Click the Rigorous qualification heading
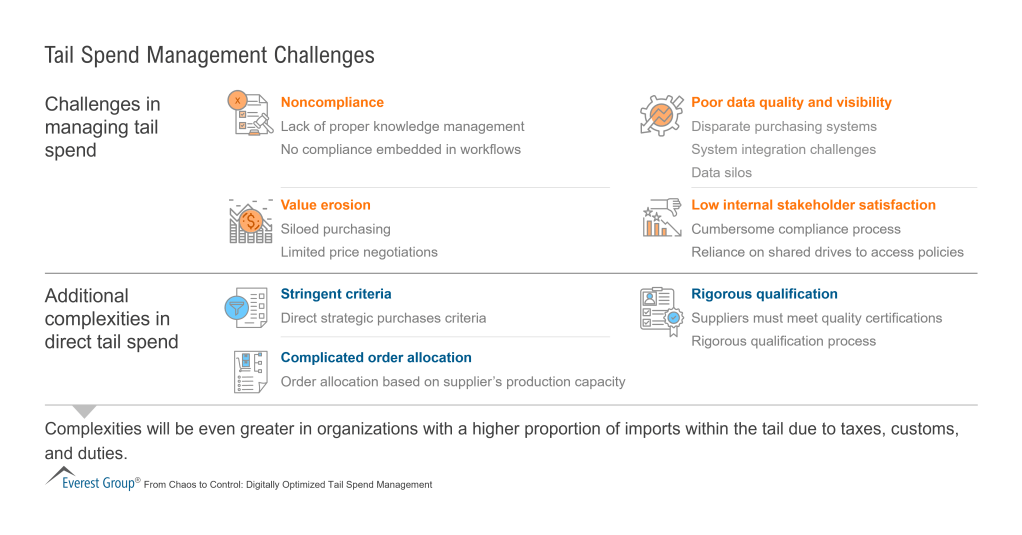The height and width of the screenshot is (535, 1022). point(764,294)
